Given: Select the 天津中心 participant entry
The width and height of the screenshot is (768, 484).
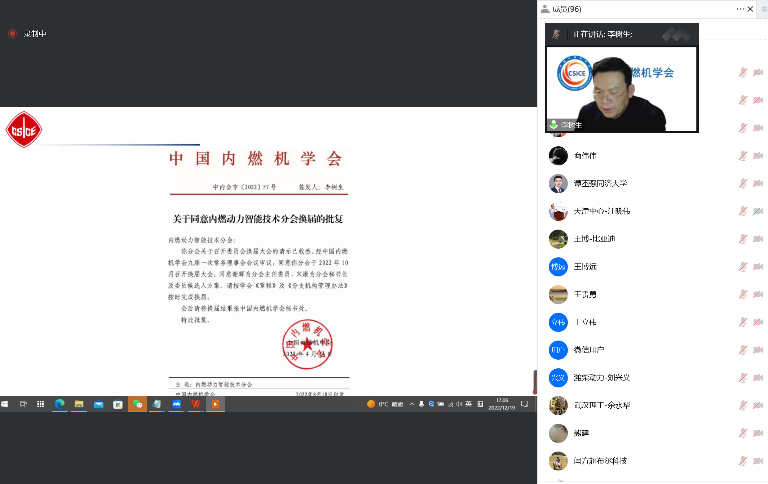Looking at the screenshot, I should (x=601, y=211).
